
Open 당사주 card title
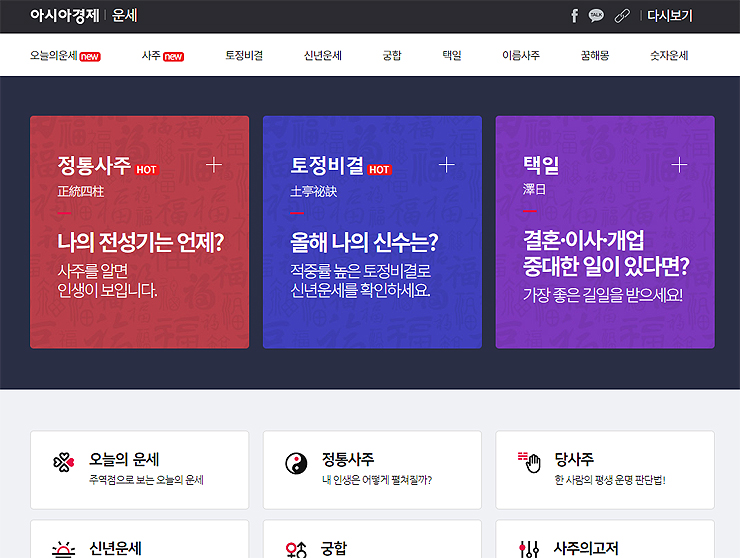click(574, 459)
